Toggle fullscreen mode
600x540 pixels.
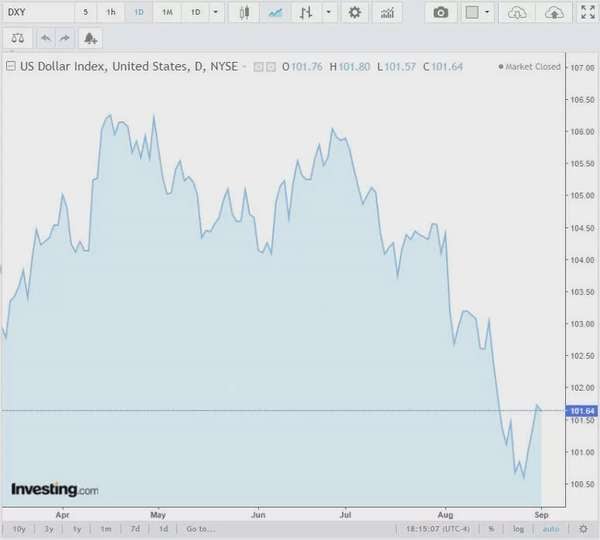588,12
